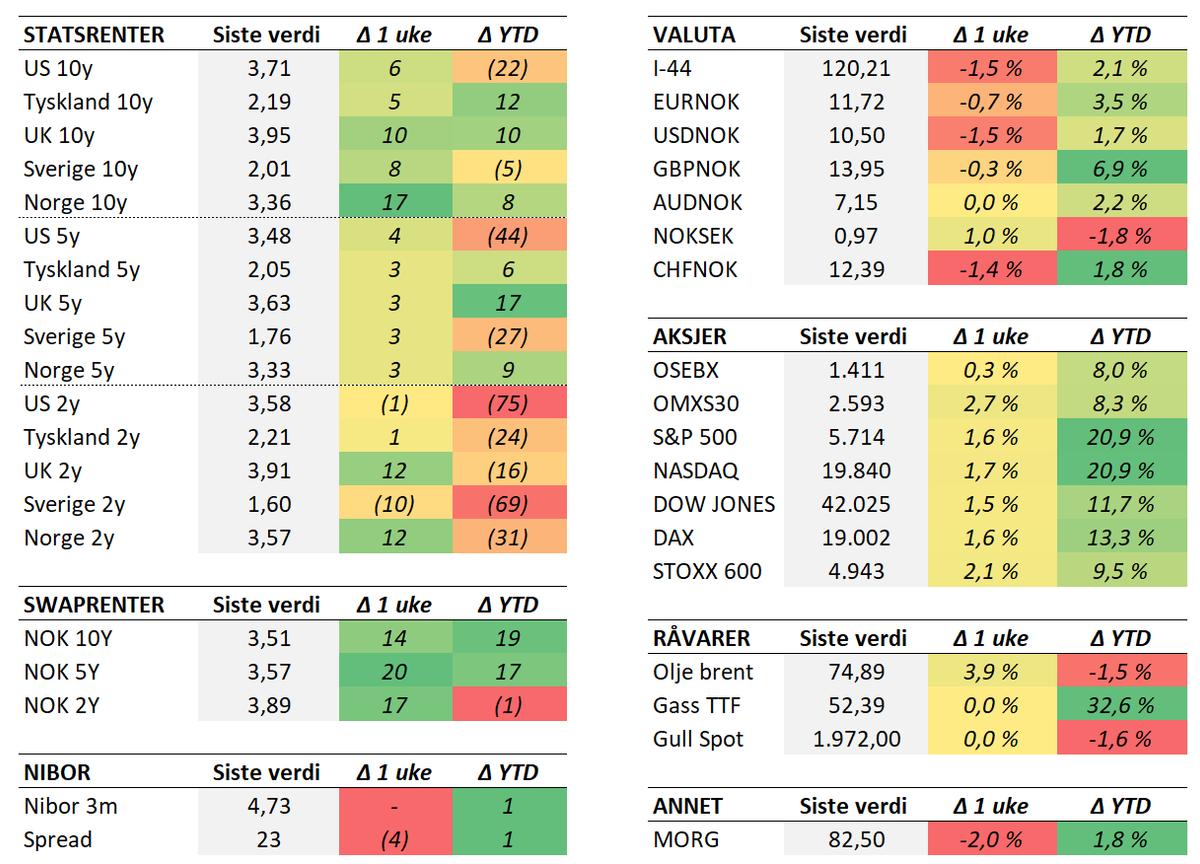Select MORG weekly change cell -2,0 %
Viewport: 1200px width, 864px height.
[x=993, y=840]
